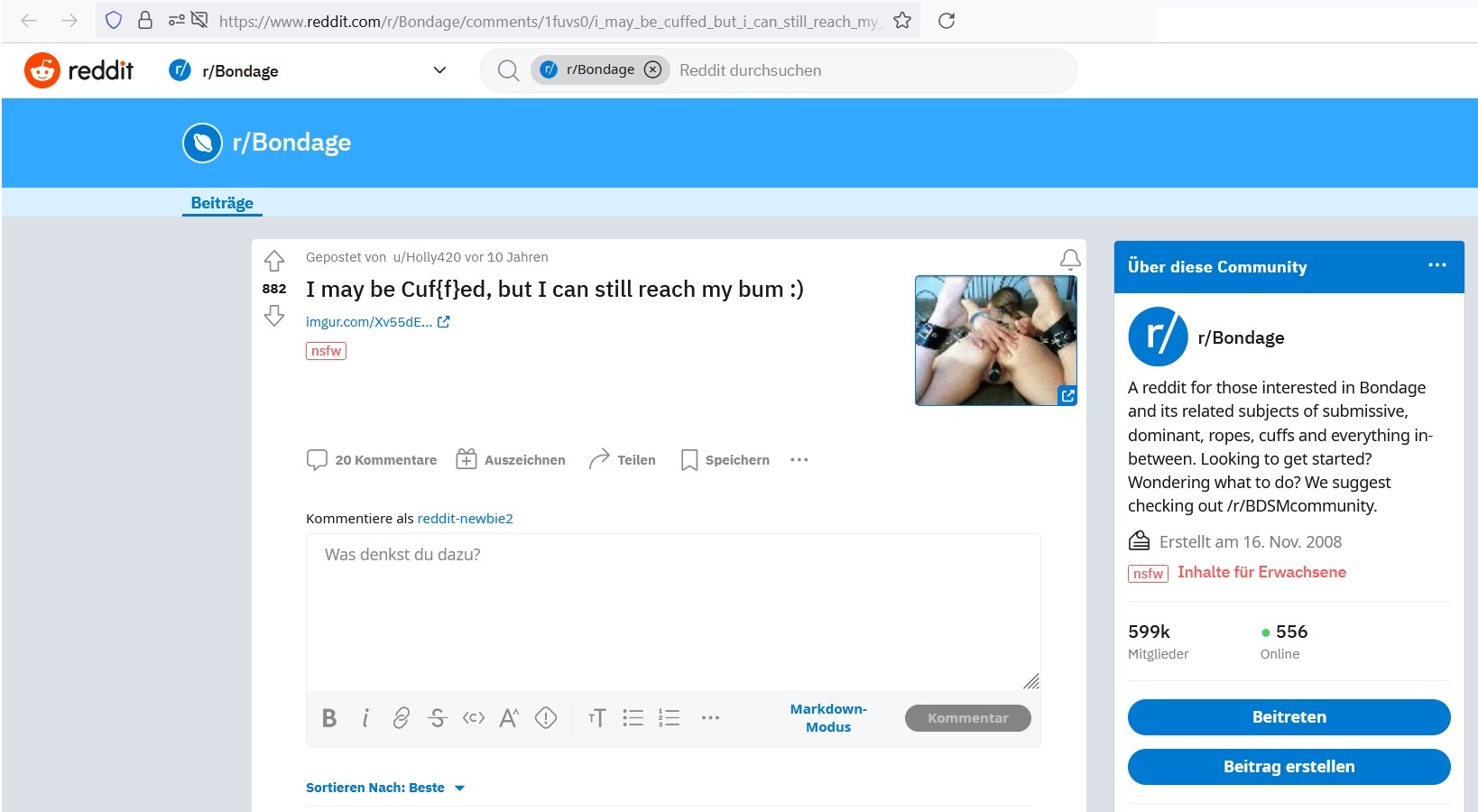Click the search magnifier icon
The height and width of the screenshot is (812, 1478).
(x=509, y=70)
